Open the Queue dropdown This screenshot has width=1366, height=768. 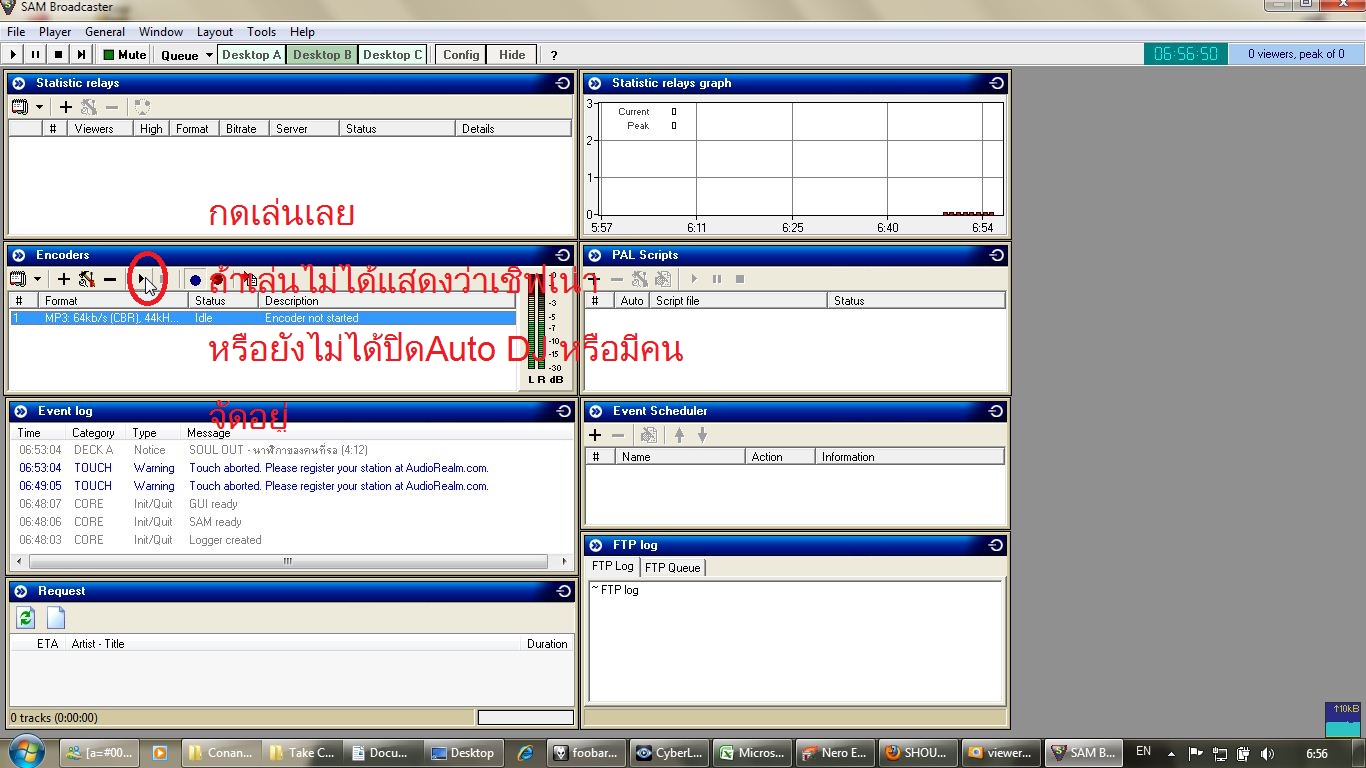[186, 55]
